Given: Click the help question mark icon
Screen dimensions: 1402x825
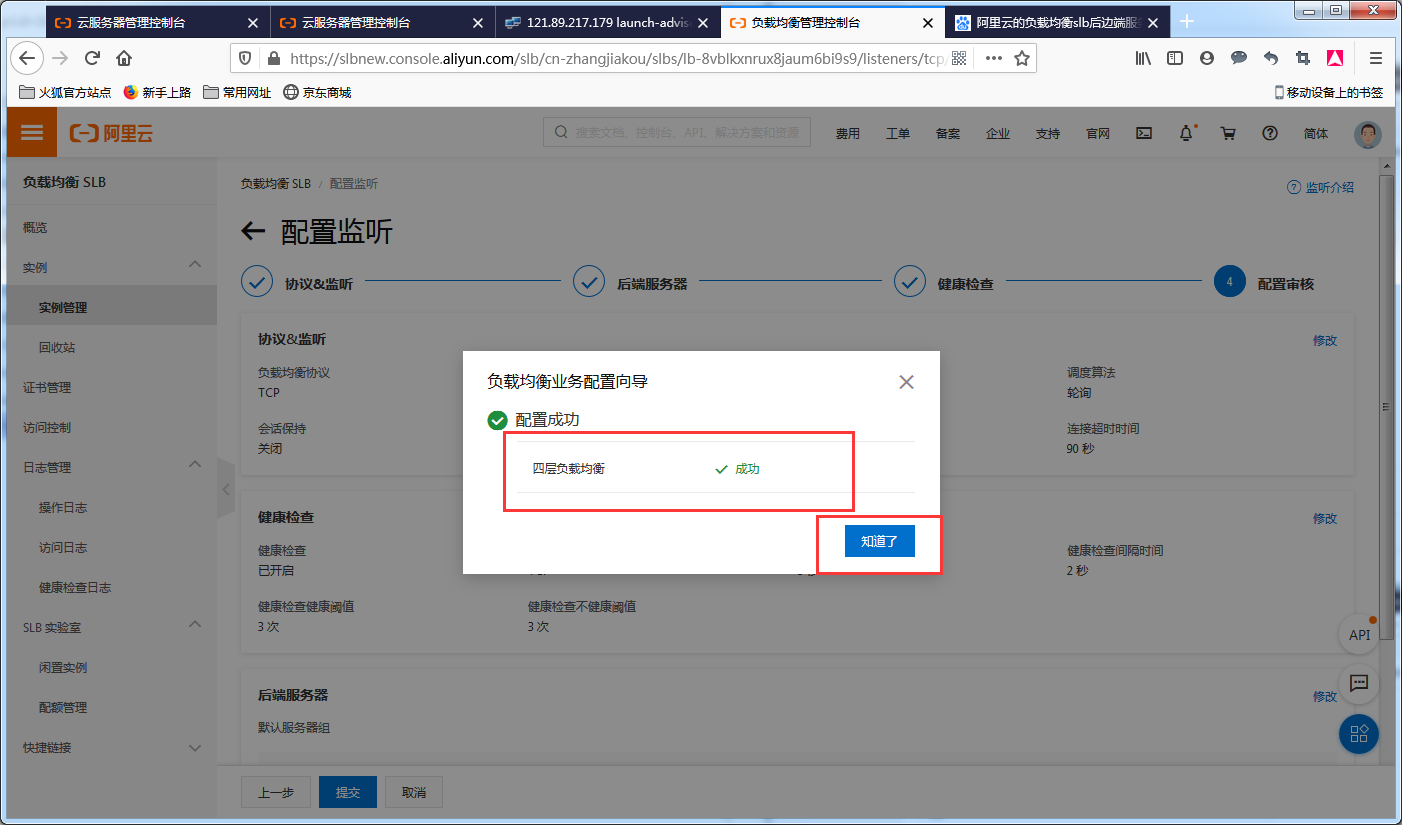Looking at the screenshot, I should pos(1269,131).
